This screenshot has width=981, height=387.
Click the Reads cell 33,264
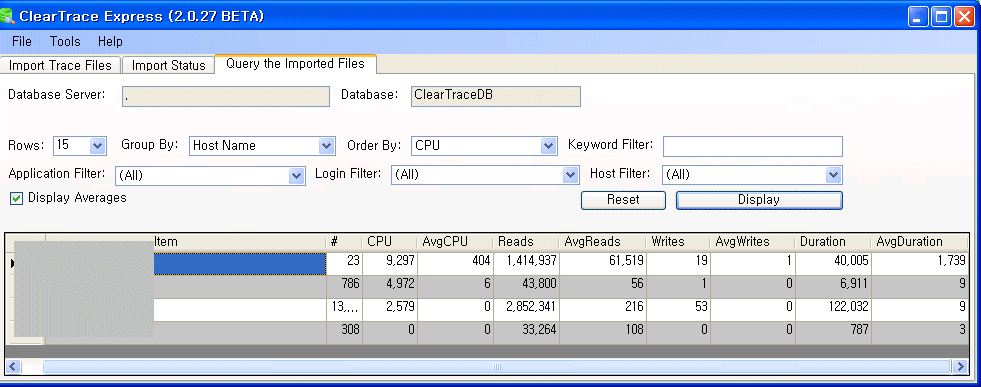526,332
